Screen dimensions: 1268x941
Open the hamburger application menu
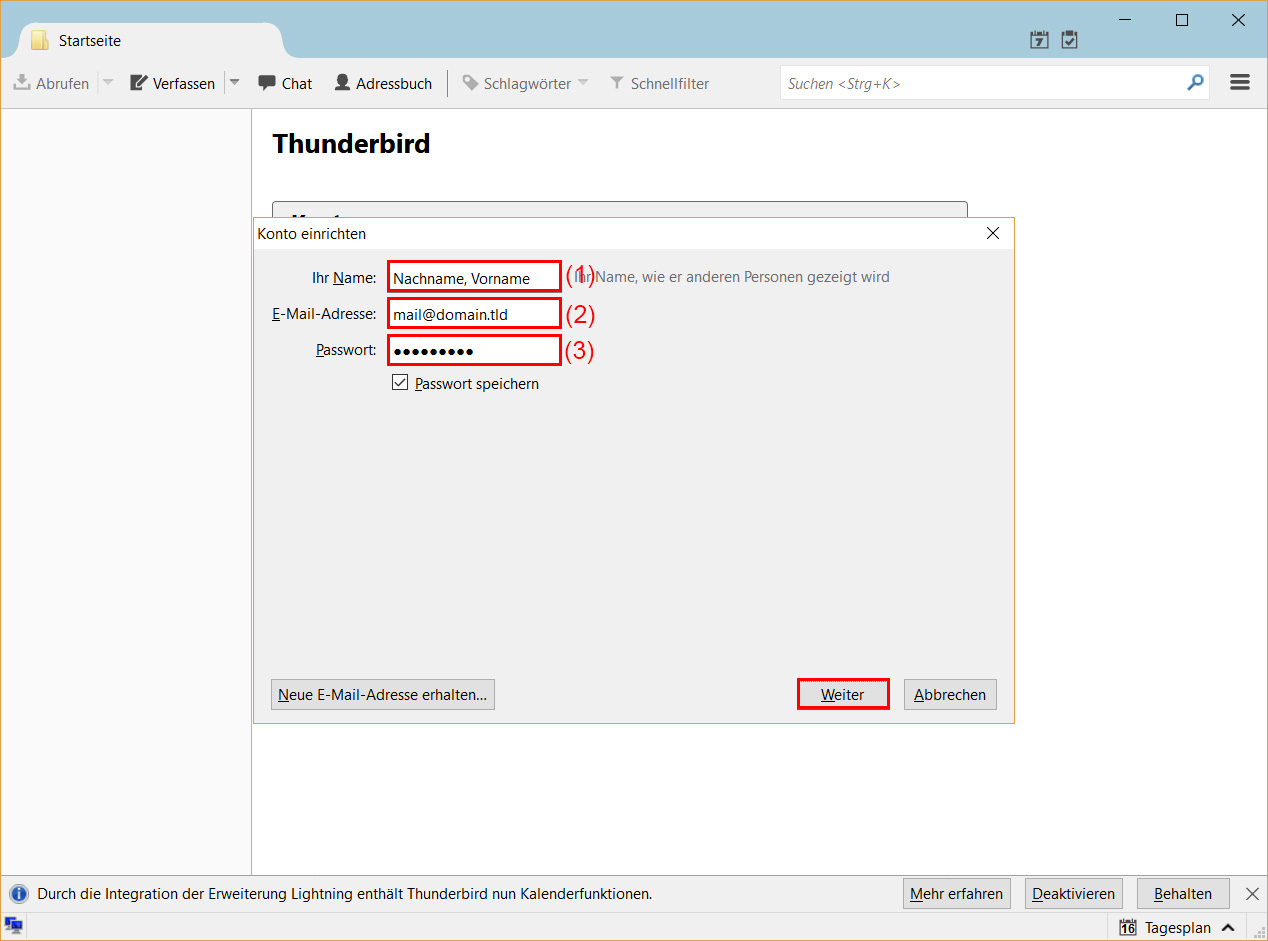[1240, 82]
